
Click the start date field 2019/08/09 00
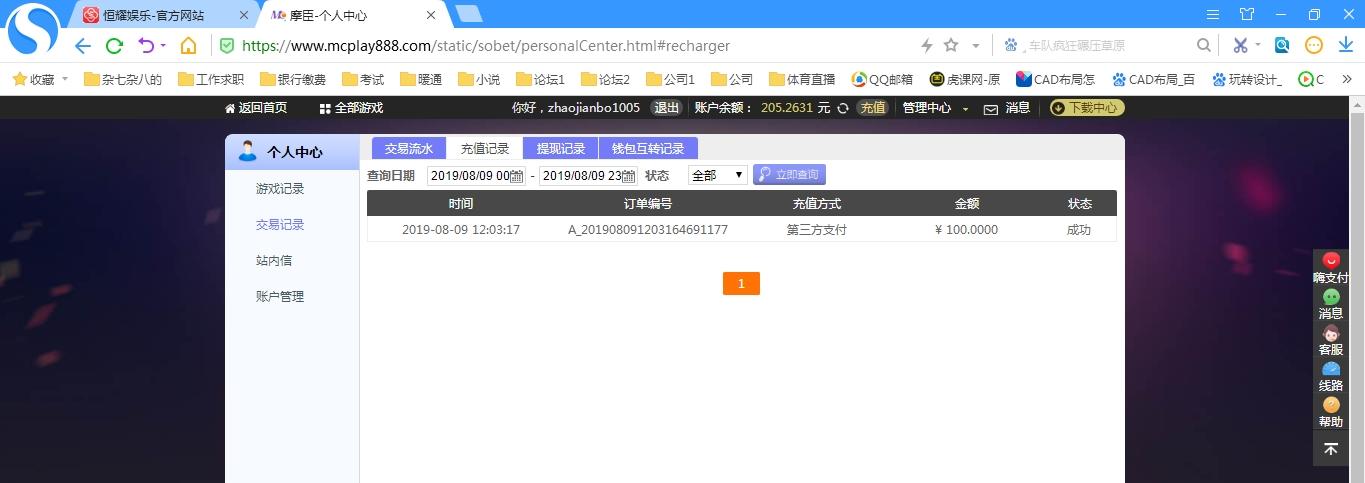tap(476, 175)
